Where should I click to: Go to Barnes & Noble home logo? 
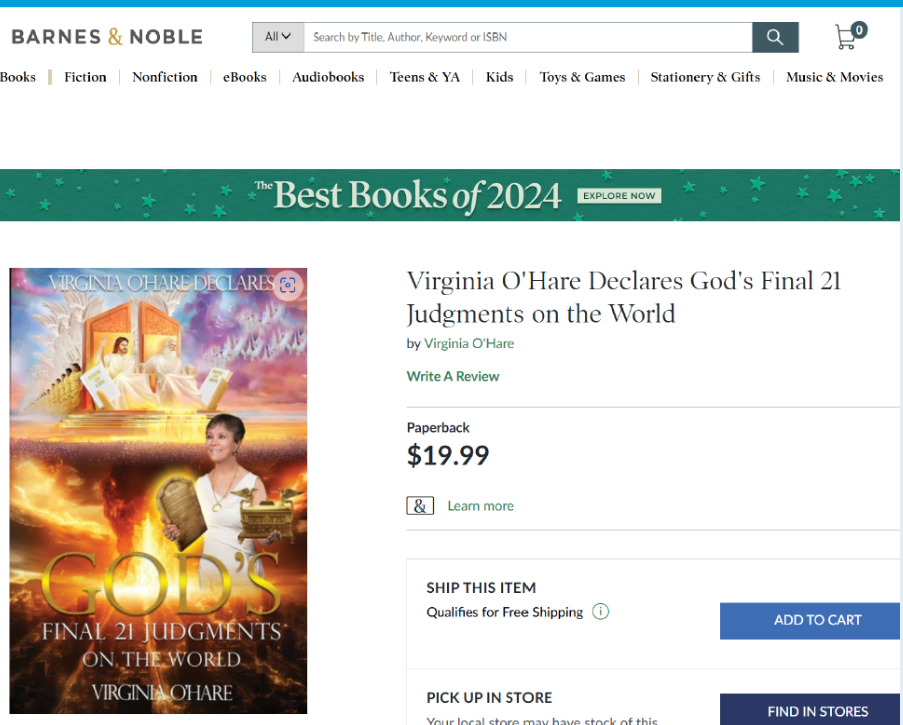point(107,37)
